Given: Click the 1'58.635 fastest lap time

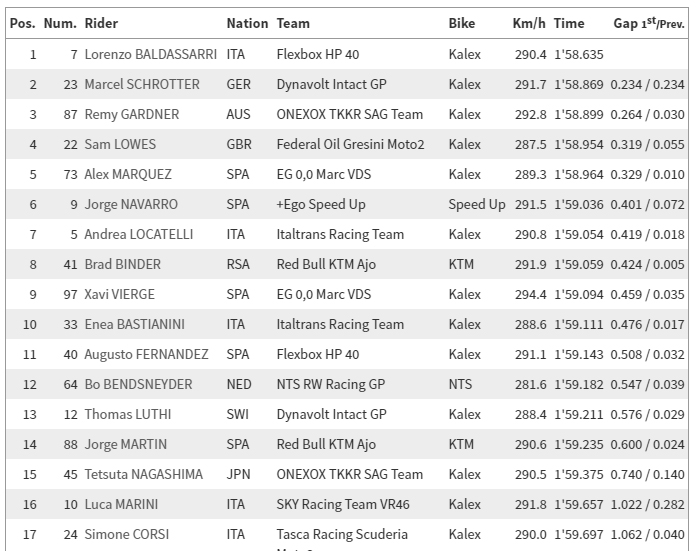Looking at the screenshot, I should pyautogui.click(x=579, y=55).
